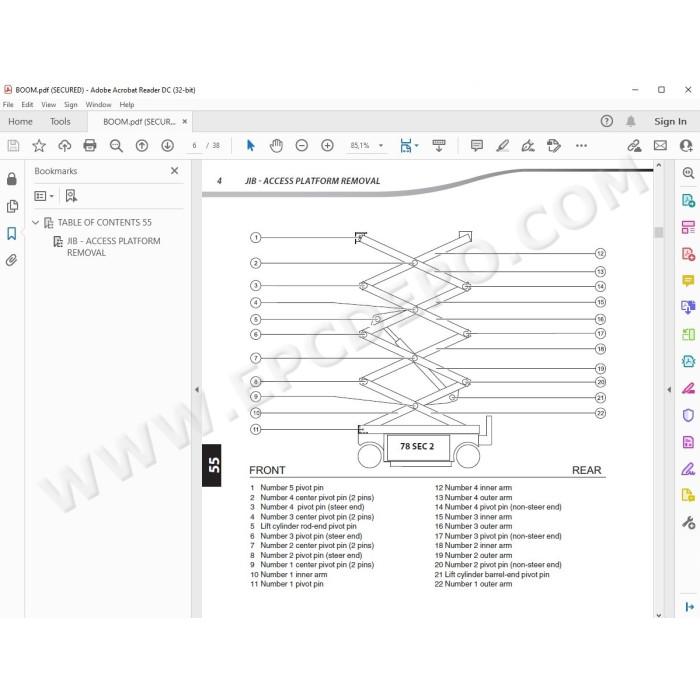This screenshot has width=700, height=700.
Task: Zoom out with minus circle
Action: click(x=302, y=146)
